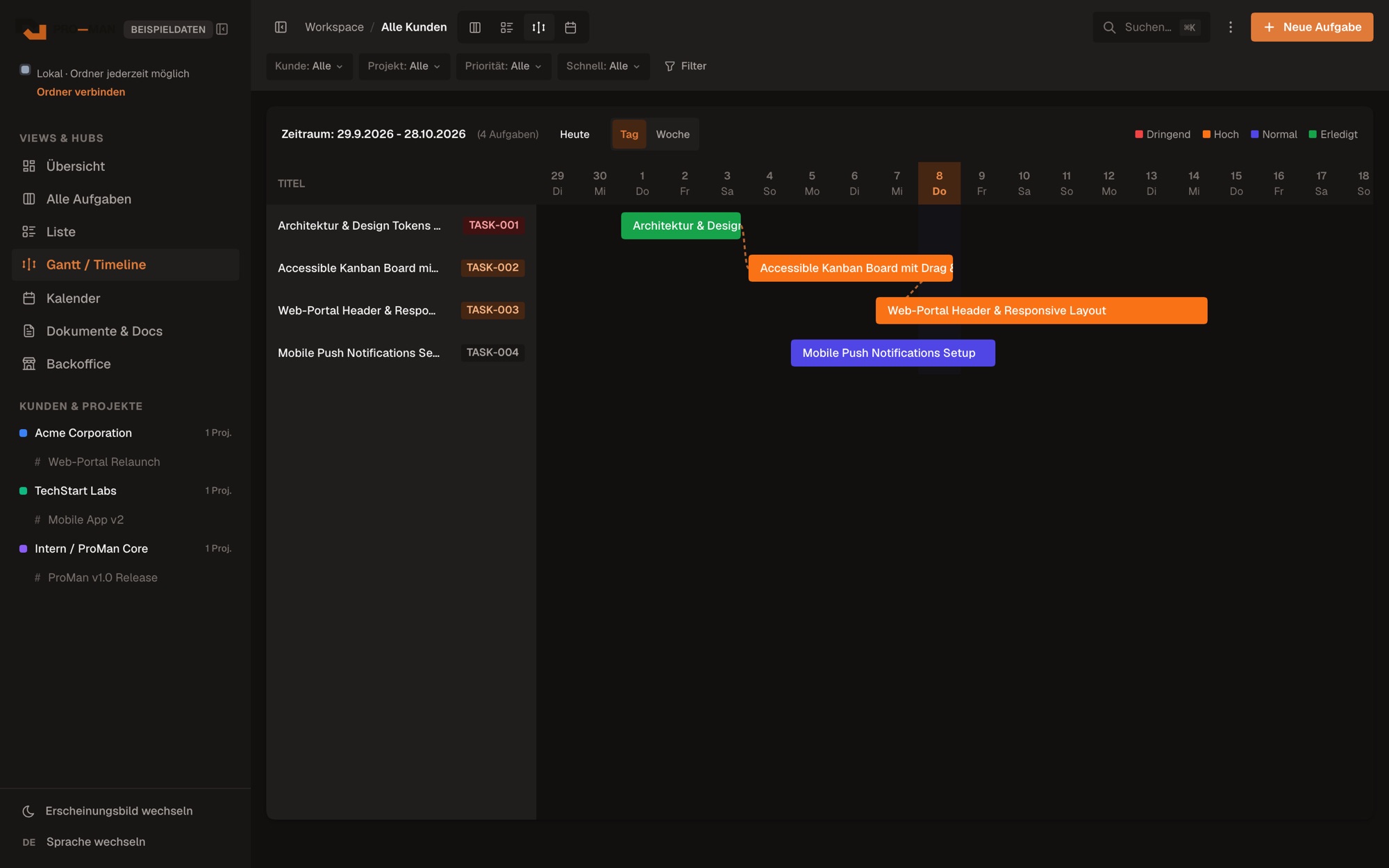Collapse sidebar using icon beside BEISPIELDATEN
This screenshot has width=1389, height=868.
(x=222, y=29)
